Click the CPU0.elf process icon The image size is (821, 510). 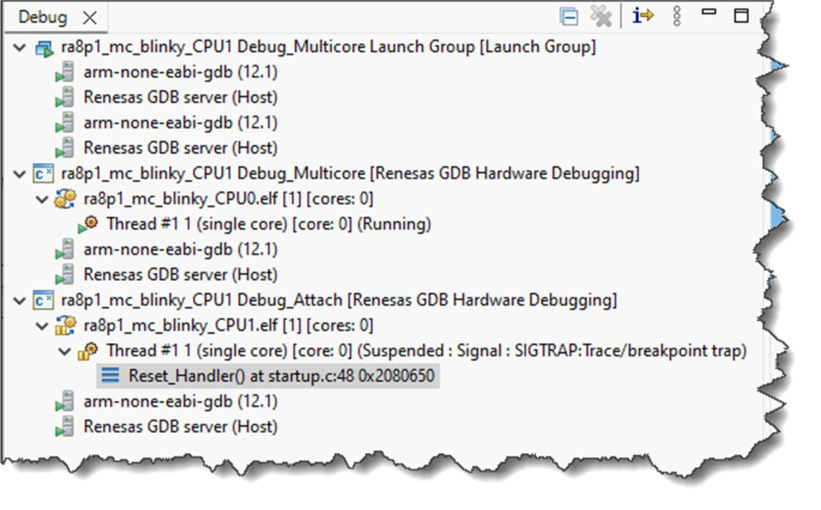(65, 199)
